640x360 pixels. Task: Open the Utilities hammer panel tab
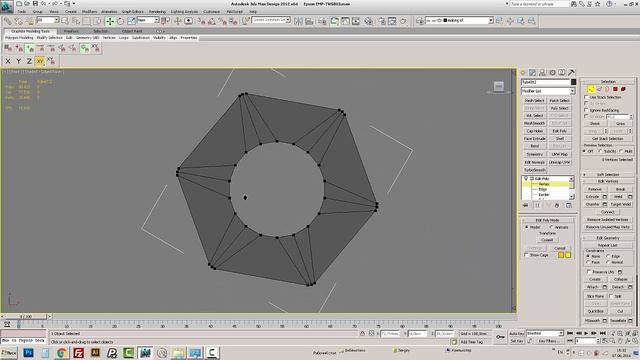click(571, 73)
